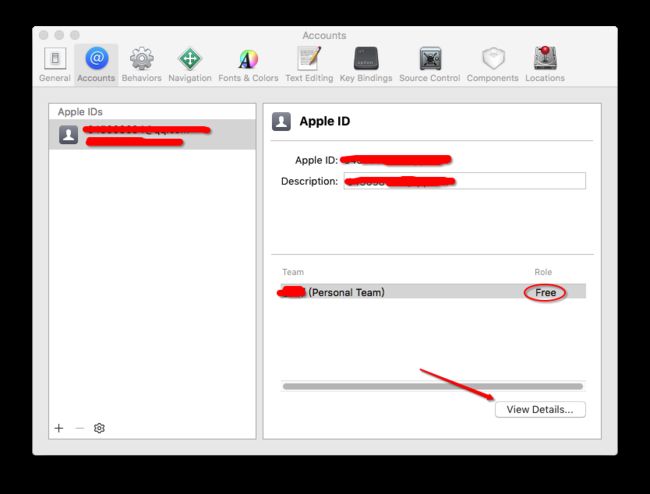Open Key Bindings preferences
This screenshot has height=494, width=650.
point(366,65)
